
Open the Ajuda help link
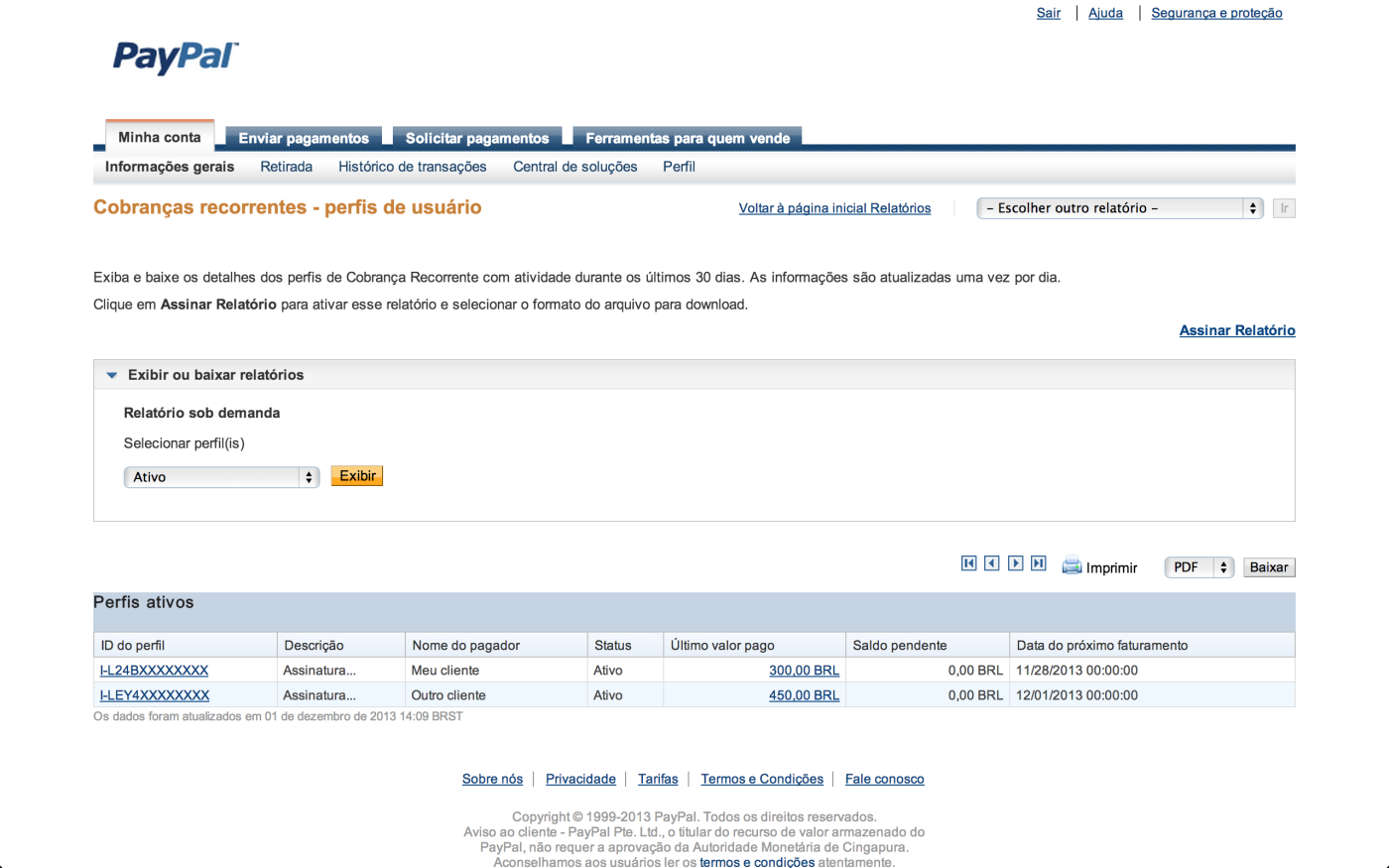[1105, 13]
